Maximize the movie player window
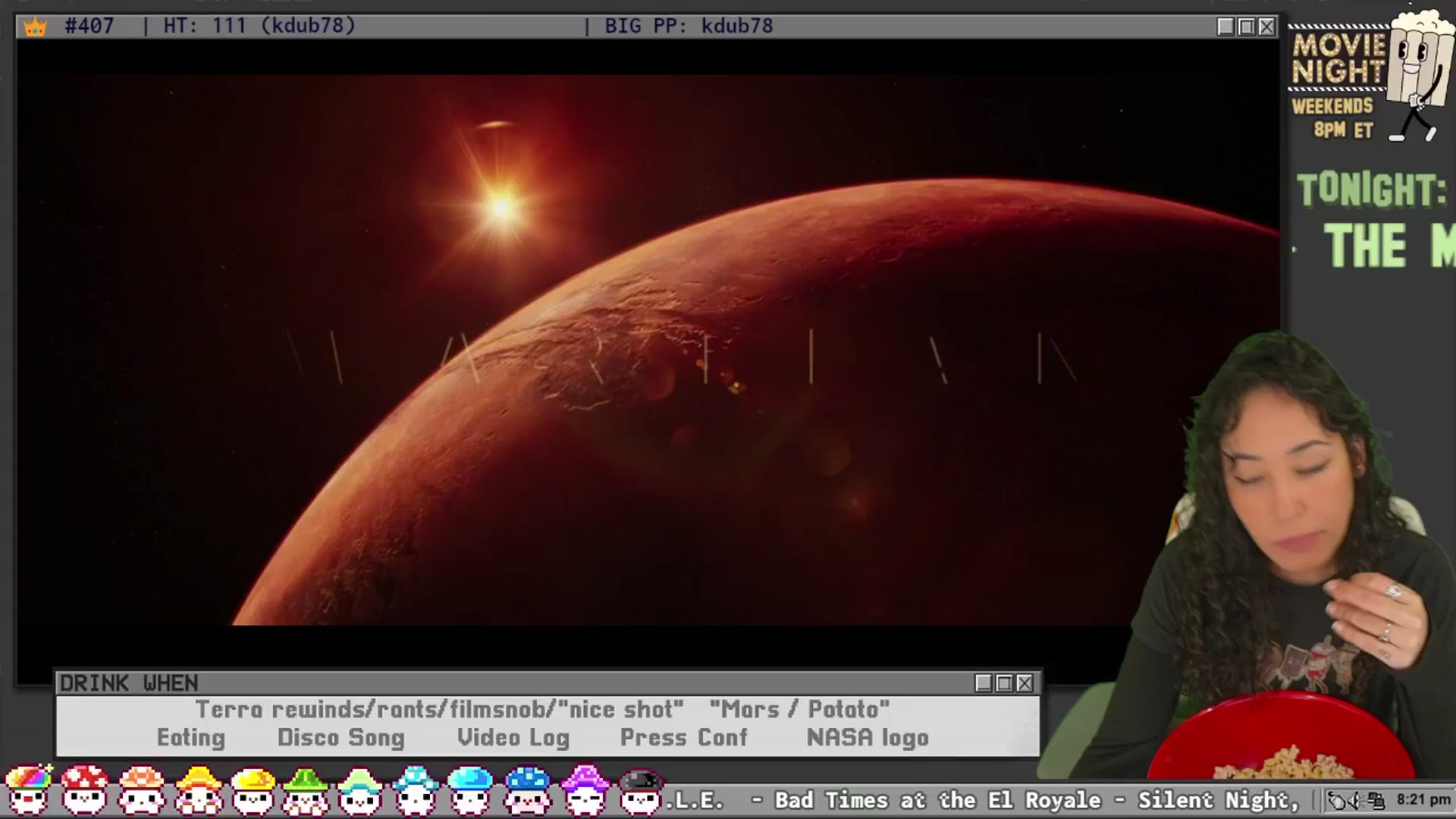Image resolution: width=1456 pixels, height=819 pixels. tap(1246, 27)
